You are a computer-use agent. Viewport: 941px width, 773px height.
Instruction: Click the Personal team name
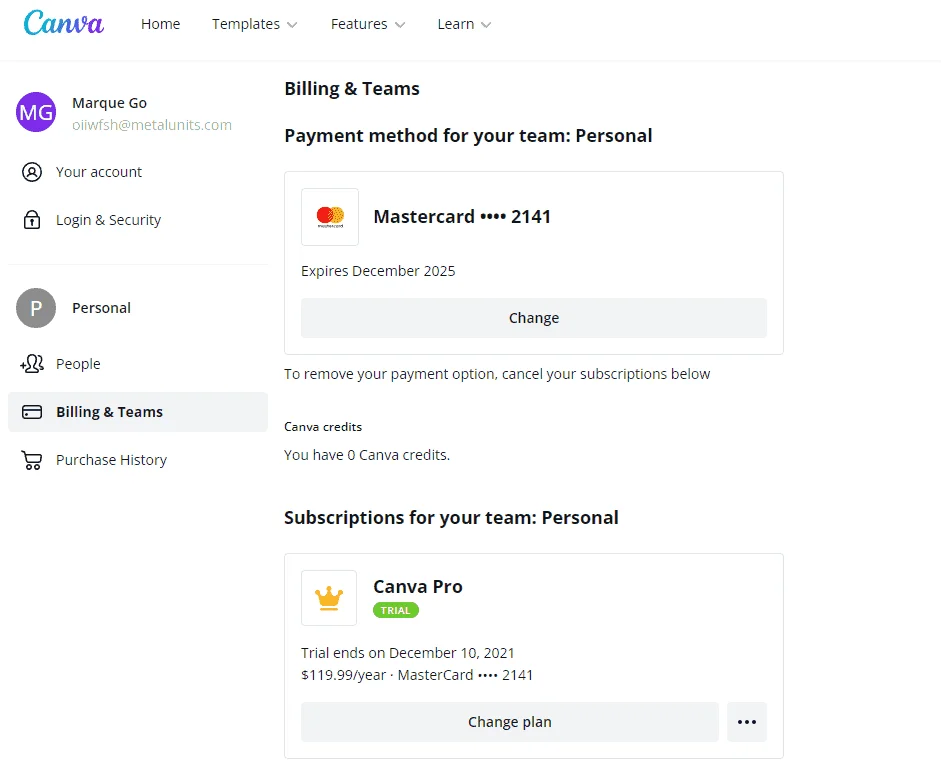pyautogui.click(x=101, y=308)
